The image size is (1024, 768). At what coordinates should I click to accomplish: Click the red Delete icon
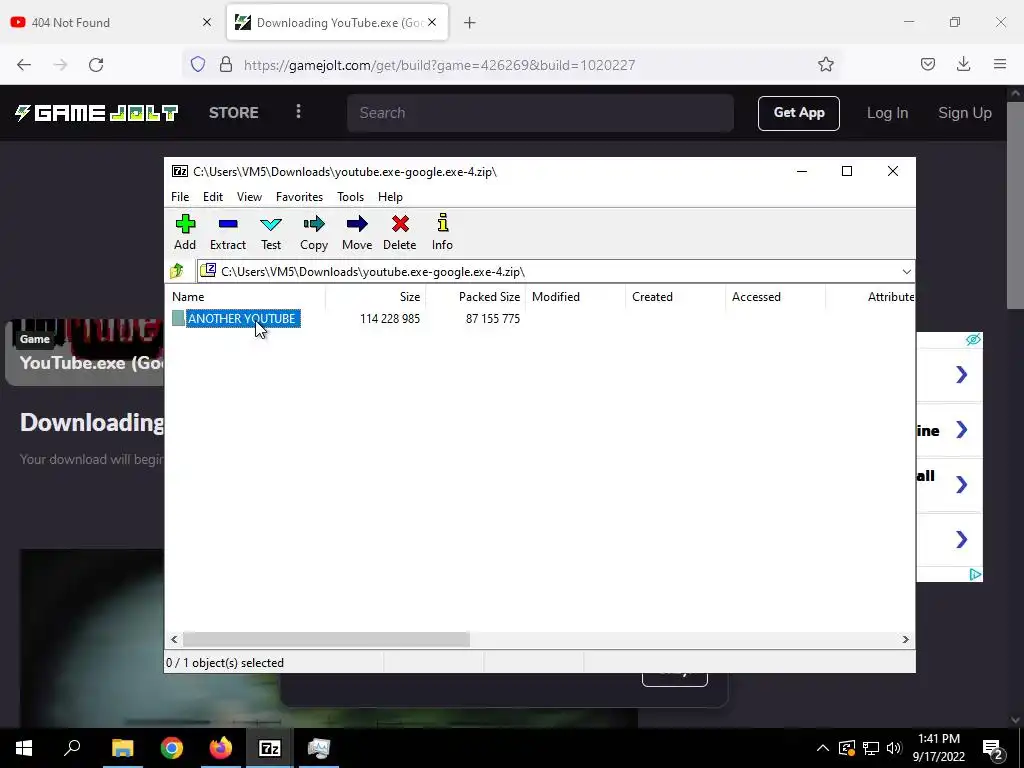click(400, 232)
